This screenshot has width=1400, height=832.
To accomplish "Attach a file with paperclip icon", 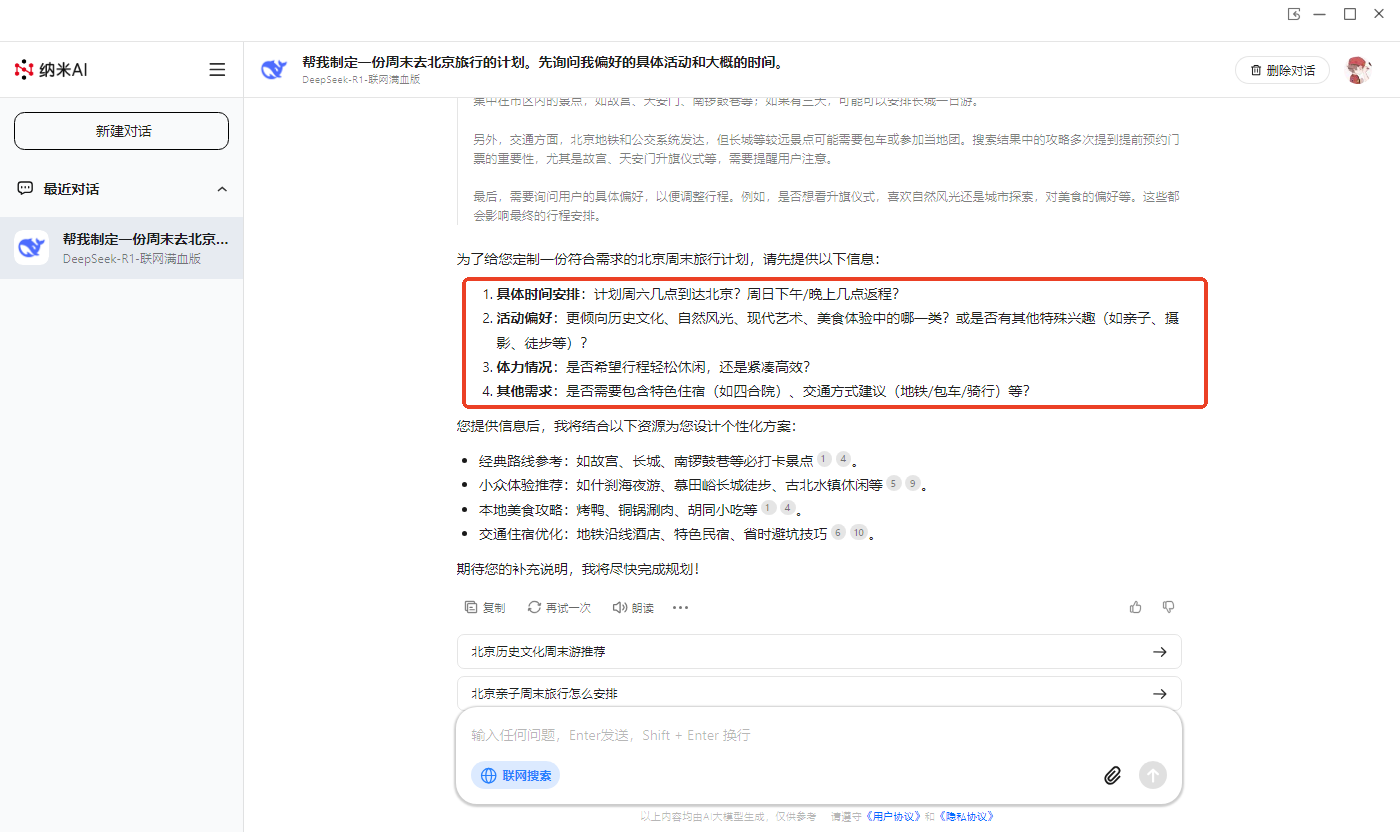I will (1112, 775).
